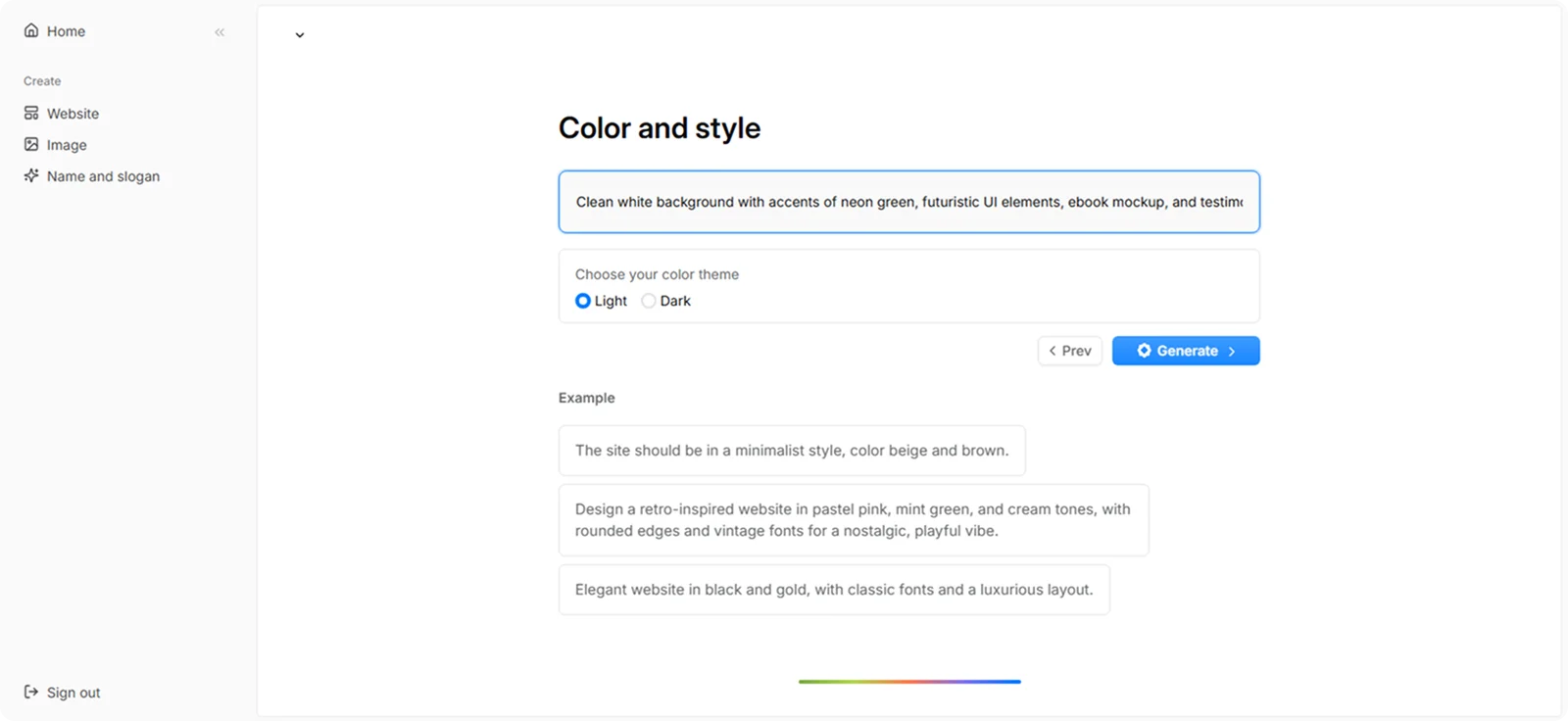This screenshot has height=721, width=1568.
Task: Go back with the Prev button
Action: pos(1070,351)
